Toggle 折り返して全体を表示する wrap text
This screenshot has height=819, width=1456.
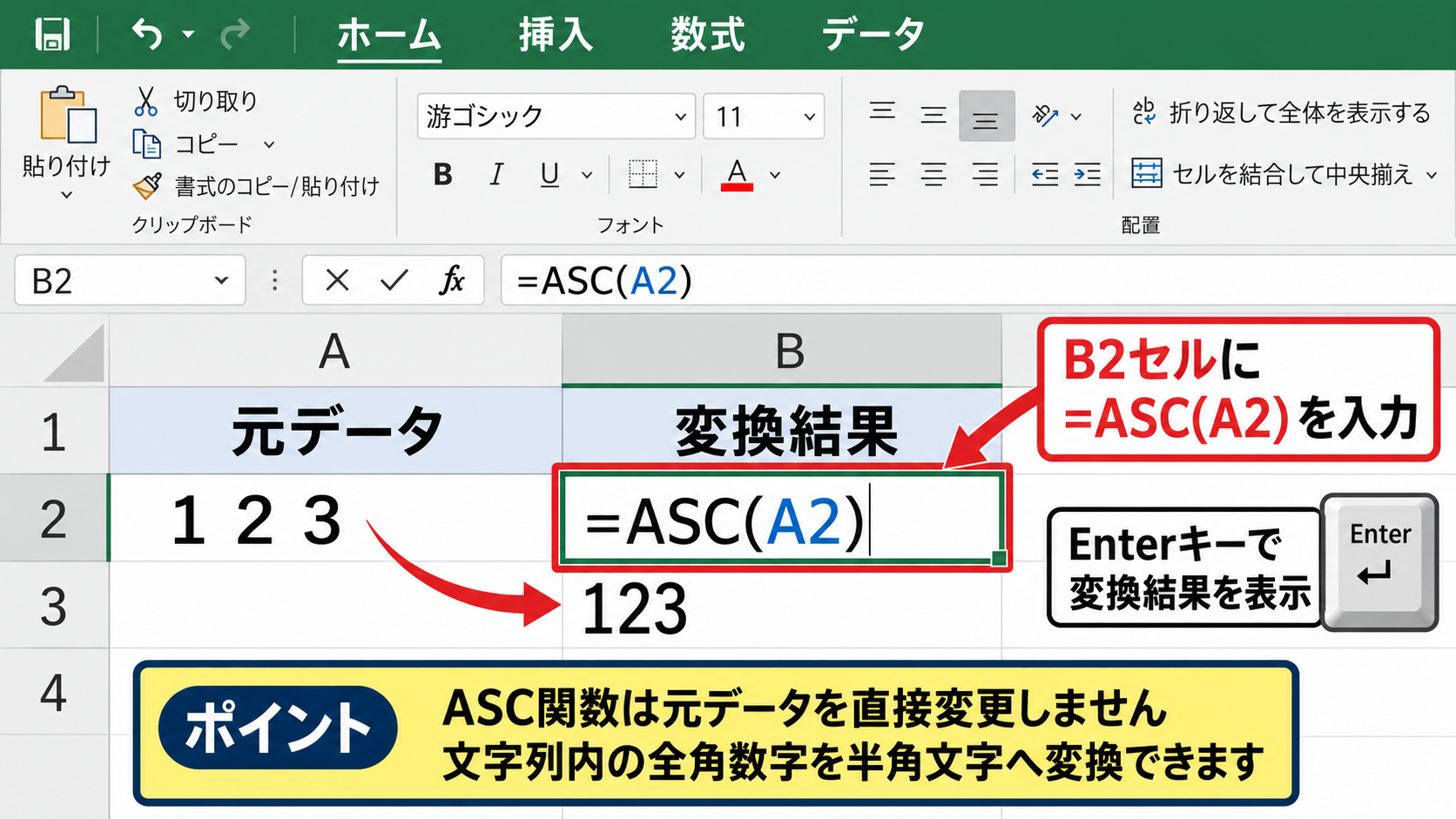pyautogui.click(x=1281, y=113)
